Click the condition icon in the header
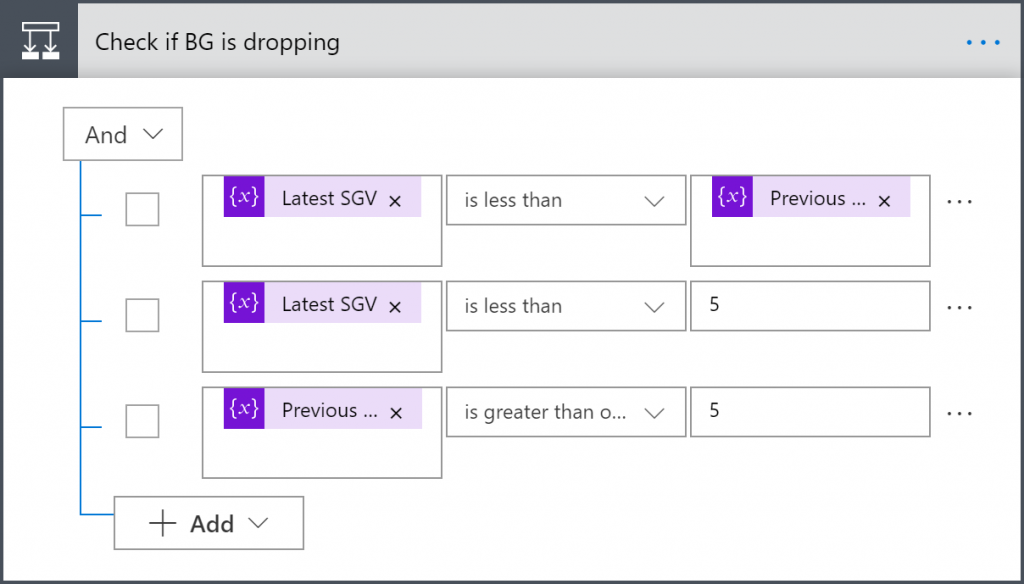Viewport: 1024px width, 584px height. [40, 42]
